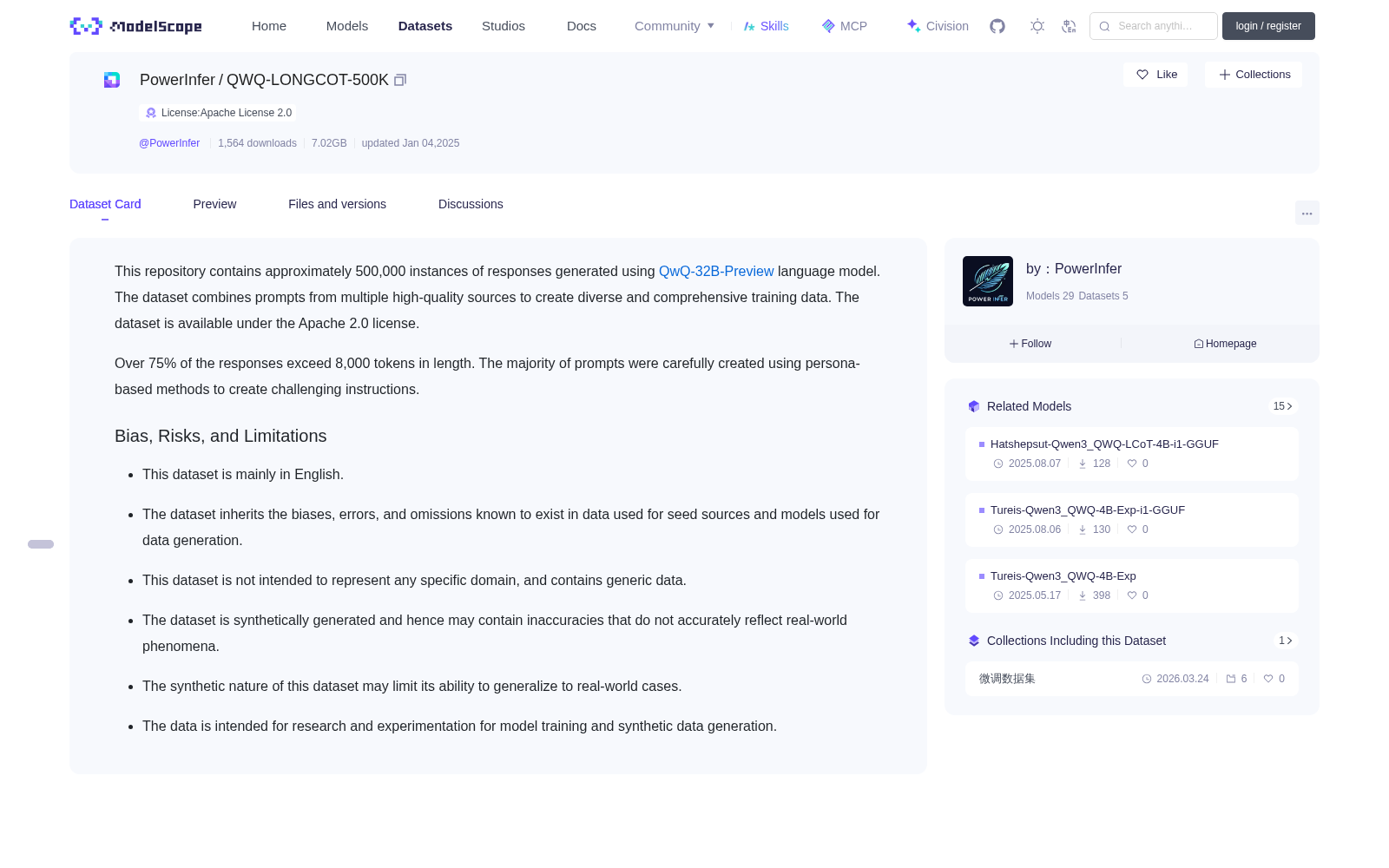
Task: Open the Docs page
Action: [582, 26]
